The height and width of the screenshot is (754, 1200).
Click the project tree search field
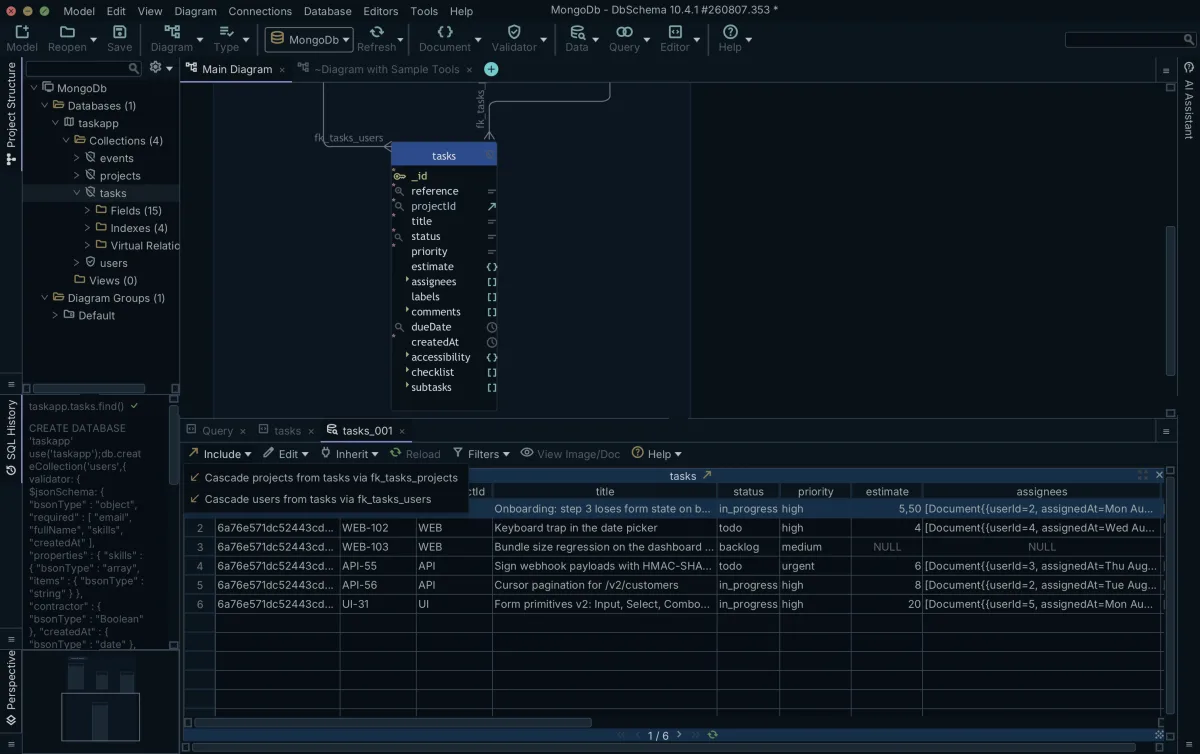(x=84, y=68)
